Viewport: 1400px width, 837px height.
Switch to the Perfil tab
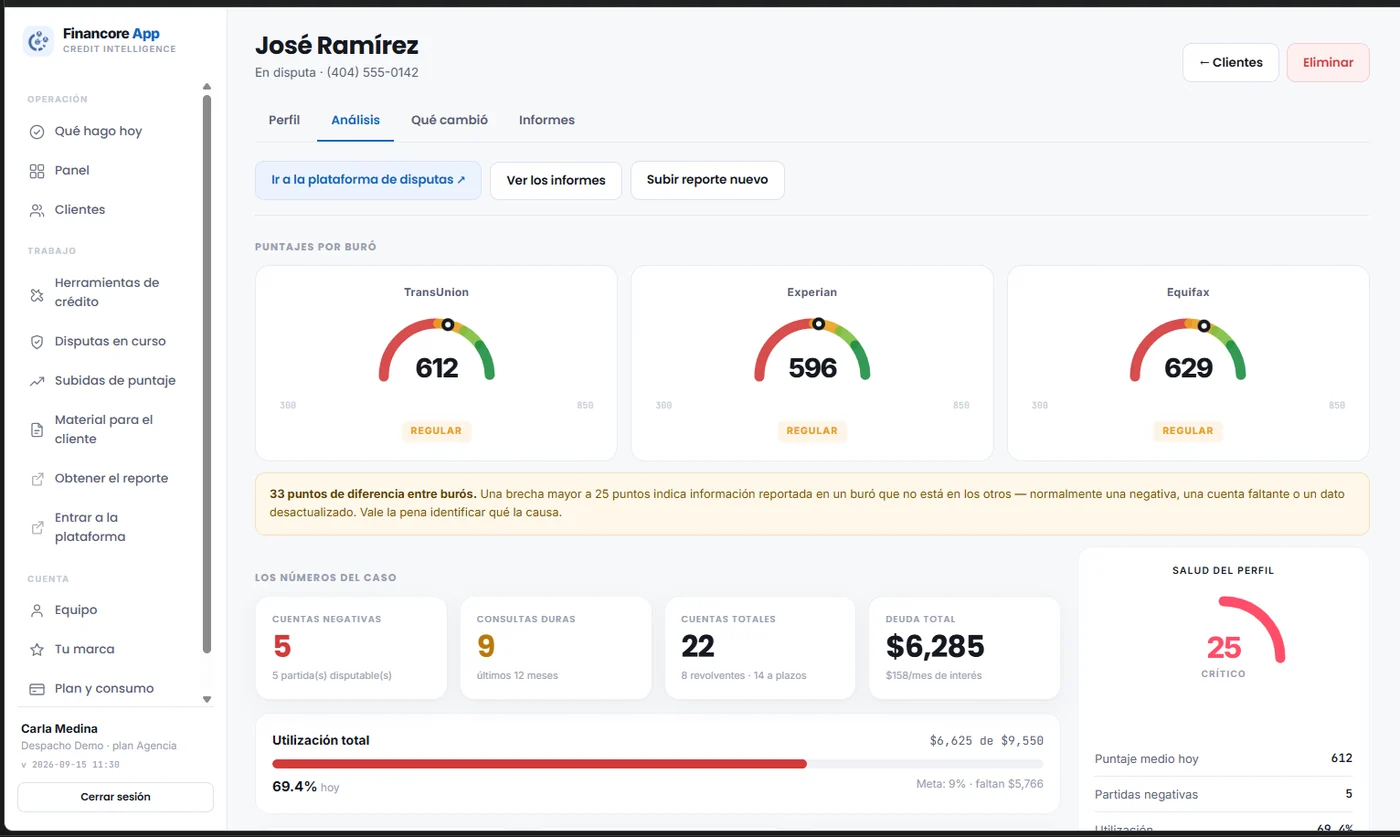click(284, 120)
